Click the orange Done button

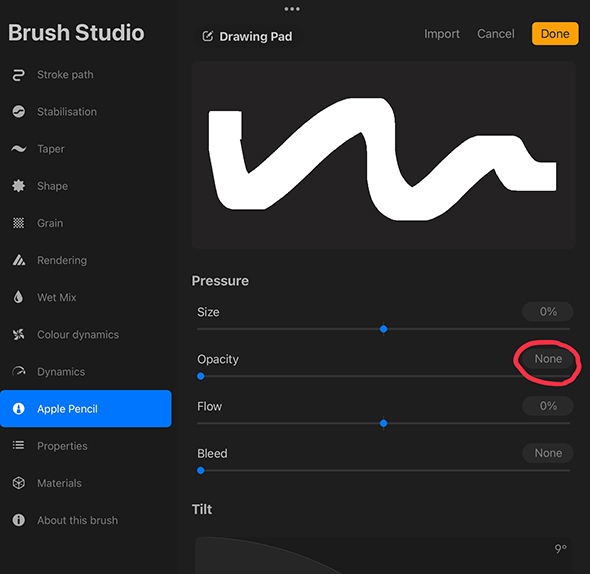point(555,33)
